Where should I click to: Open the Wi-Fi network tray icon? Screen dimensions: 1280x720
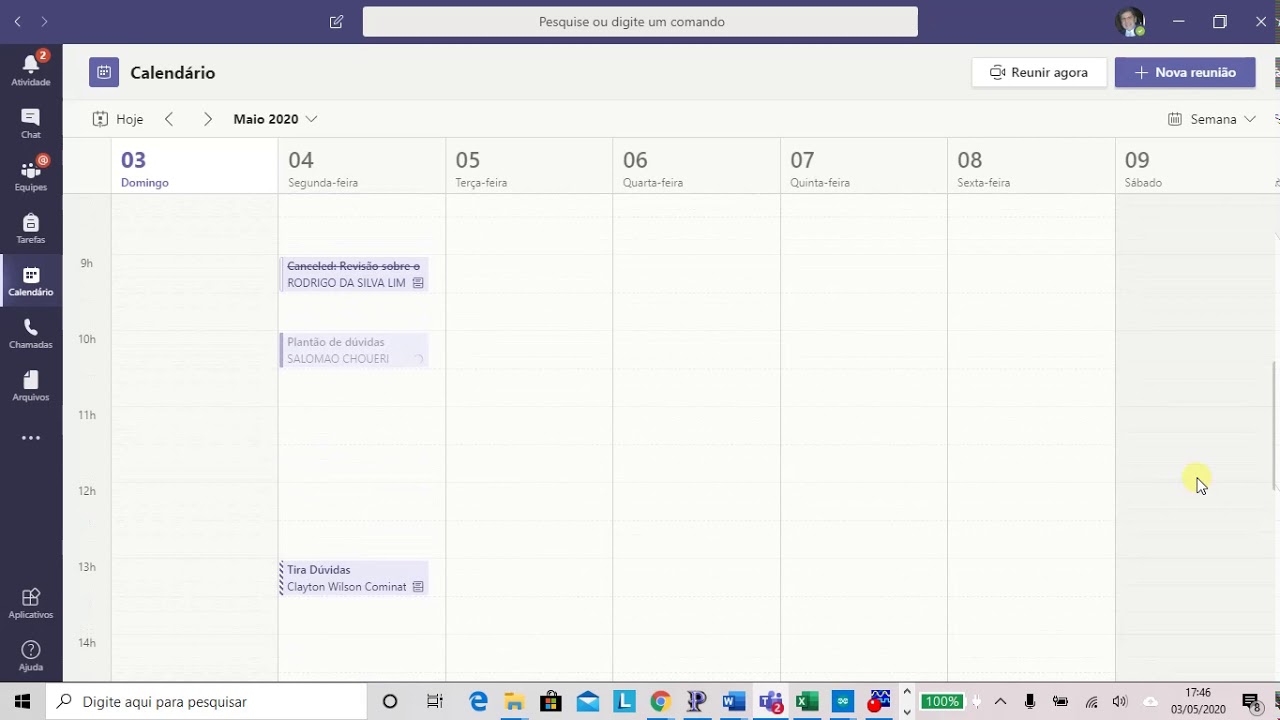click(x=1091, y=702)
